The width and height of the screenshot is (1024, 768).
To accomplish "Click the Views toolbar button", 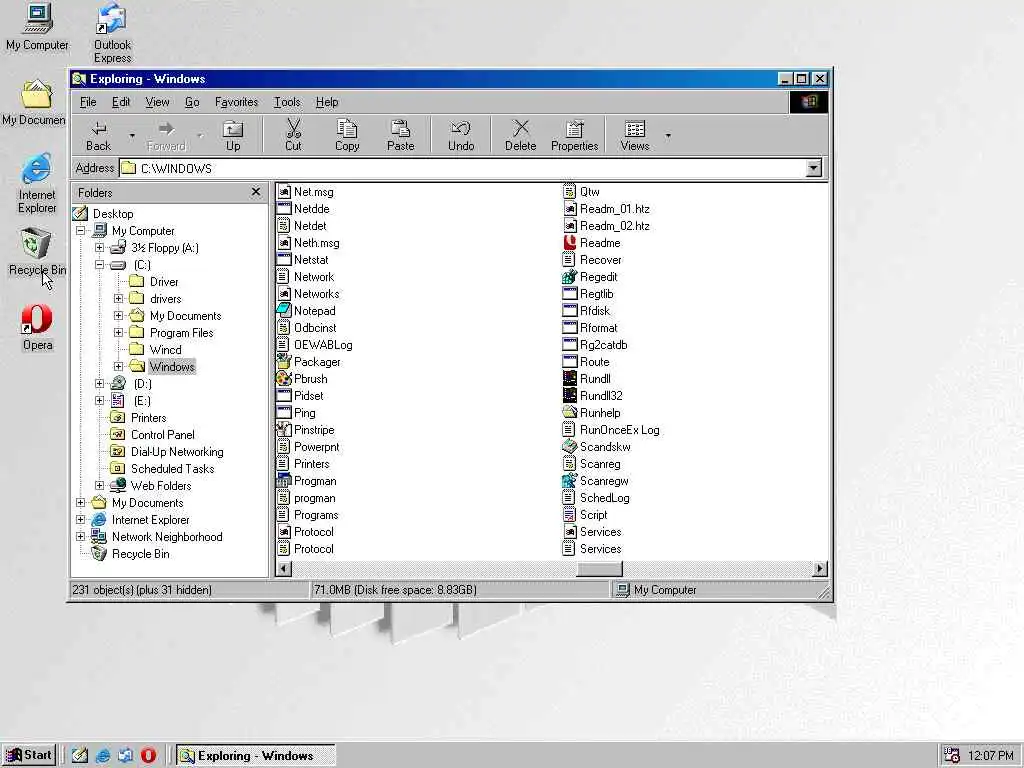I will (x=635, y=135).
